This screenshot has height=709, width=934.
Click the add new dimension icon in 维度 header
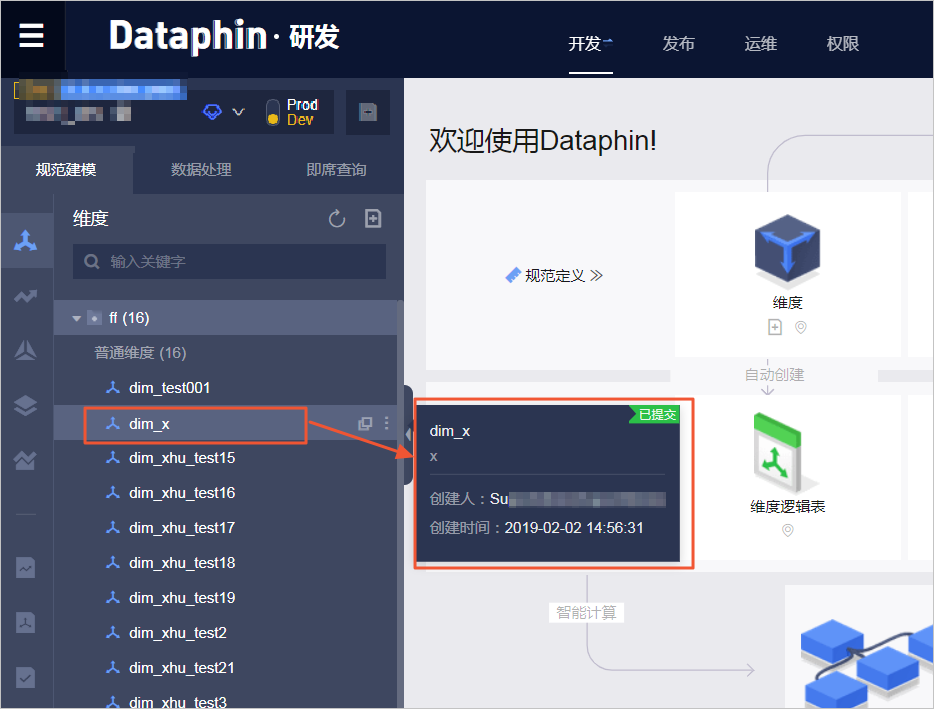(x=373, y=219)
